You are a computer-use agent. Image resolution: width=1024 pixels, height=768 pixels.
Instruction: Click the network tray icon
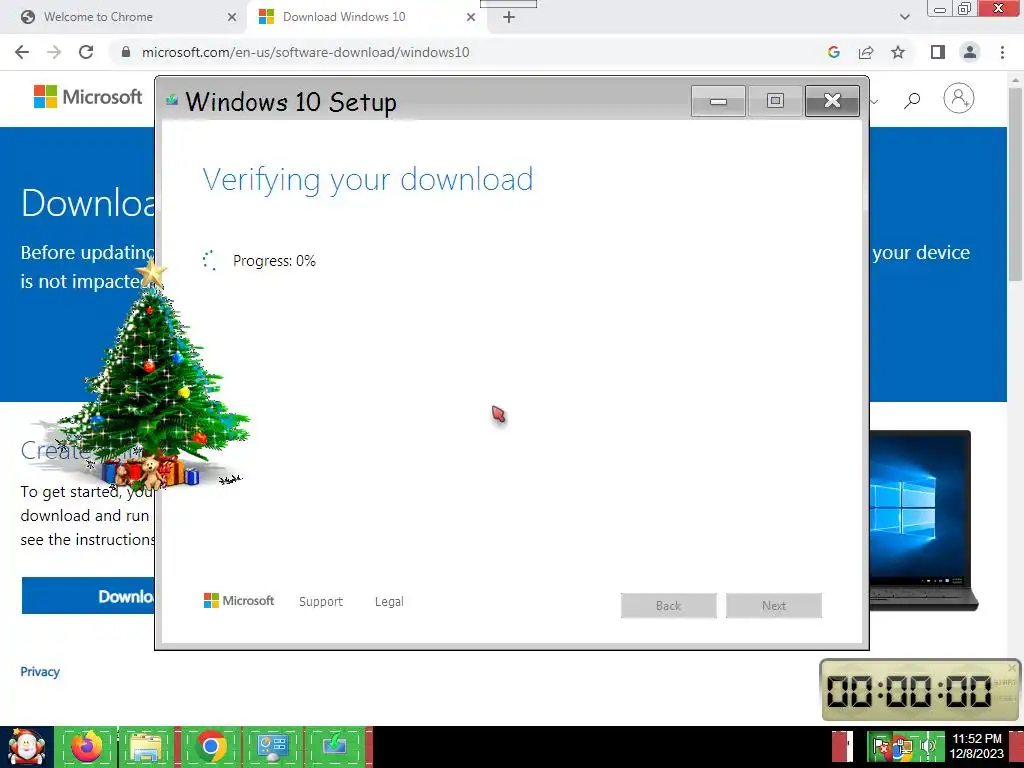(903, 746)
